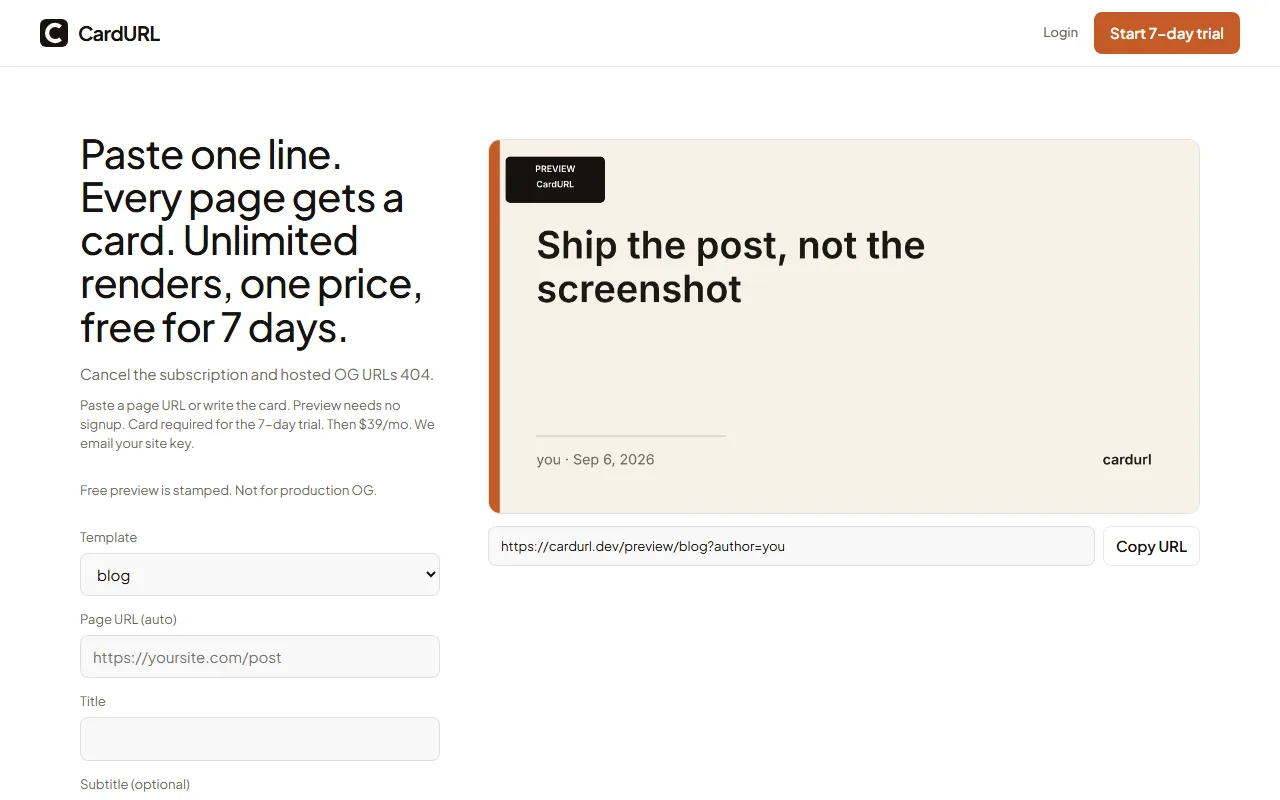
Task: Expand the Template dropdown showing blog
Action: coord(260,575)
